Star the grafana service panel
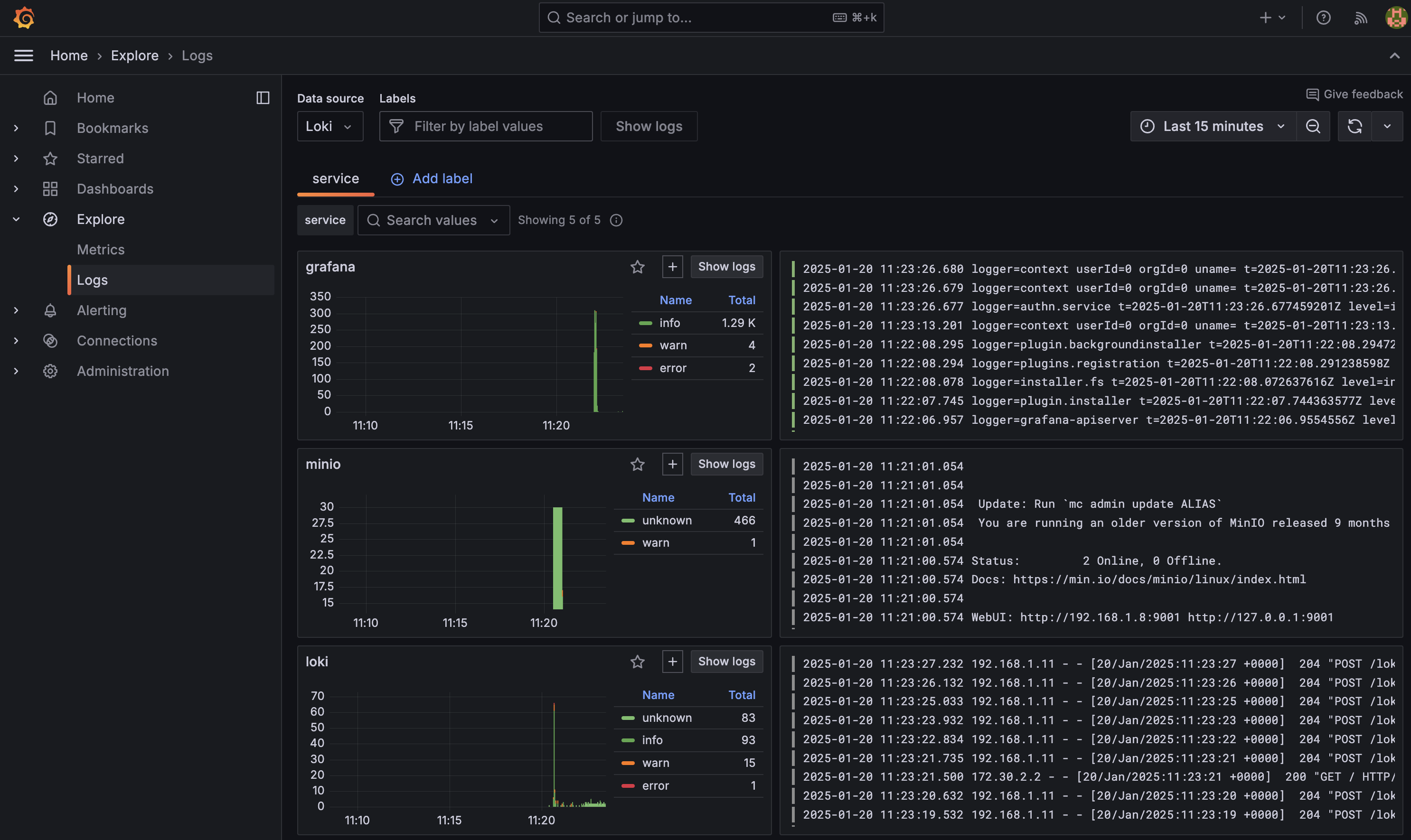Image resolution: width=1411 pixels, height=840 pixels. click(x=638, y=267)
